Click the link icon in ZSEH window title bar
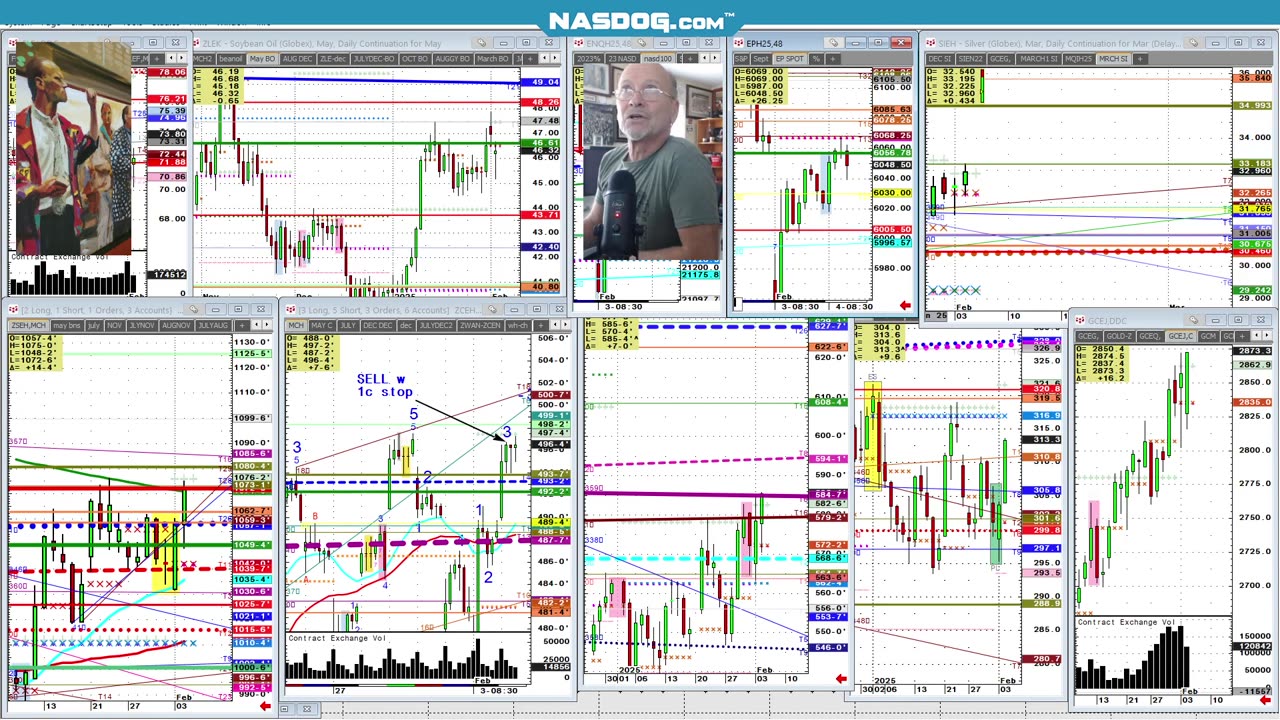The image size is (1280, 720). [x=193, y=309]
